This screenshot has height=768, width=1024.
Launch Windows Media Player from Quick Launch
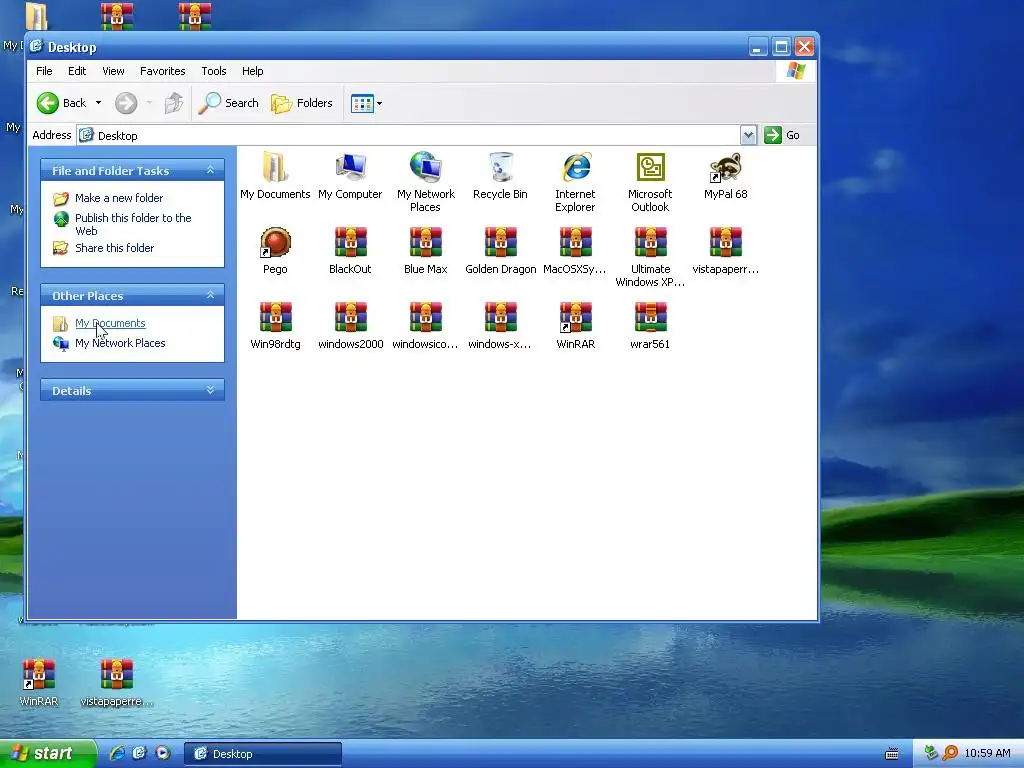(163, 753)
